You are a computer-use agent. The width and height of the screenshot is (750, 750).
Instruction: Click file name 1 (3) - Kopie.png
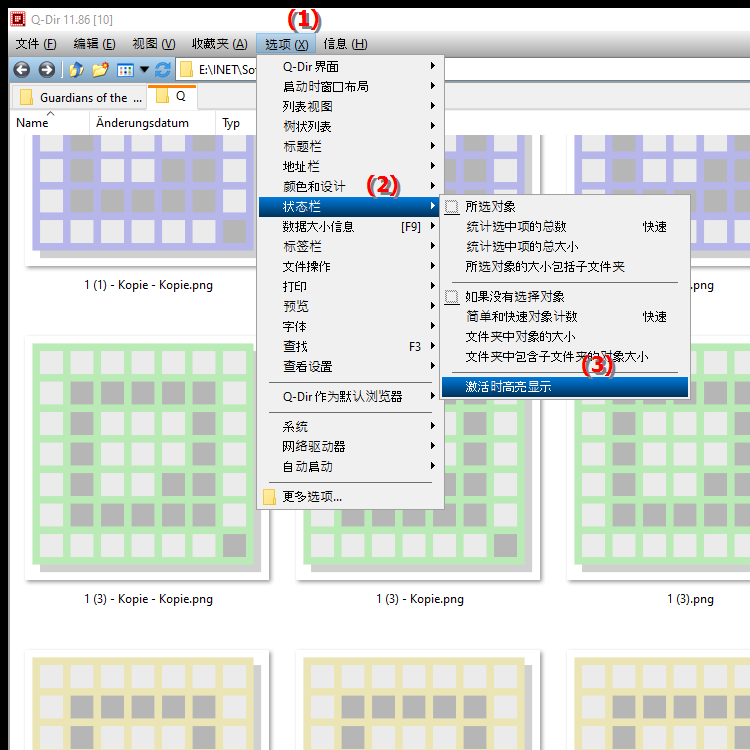pyautogui.click(x=419, y=599)
